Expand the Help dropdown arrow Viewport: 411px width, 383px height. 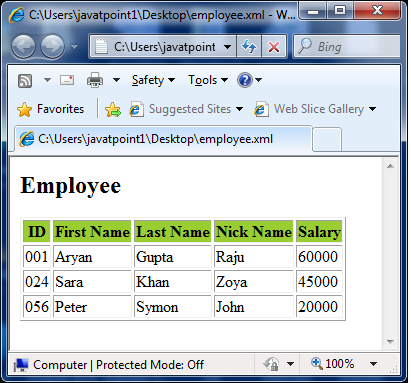coord(258,80)
